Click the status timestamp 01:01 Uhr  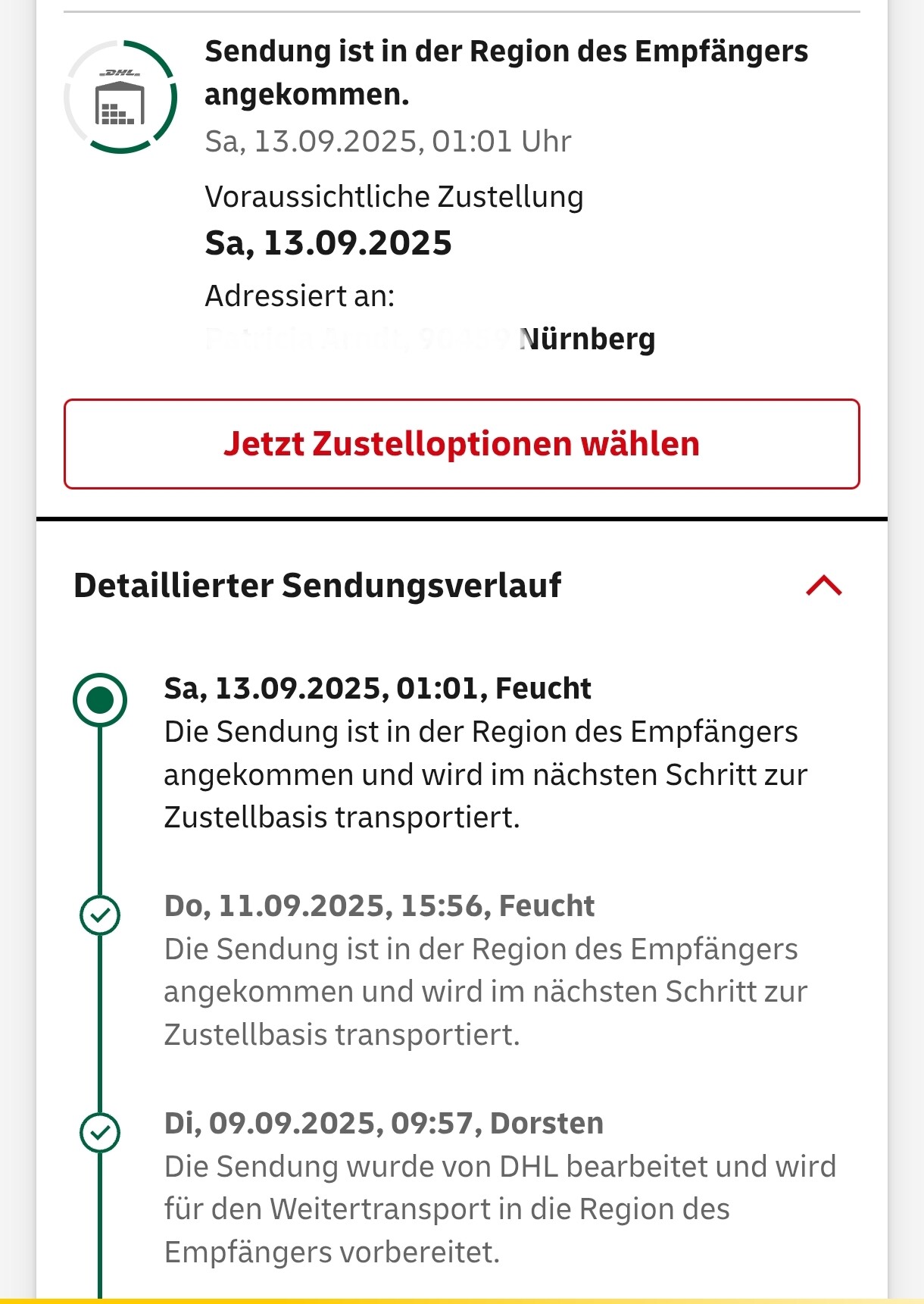tap(501, 142)
